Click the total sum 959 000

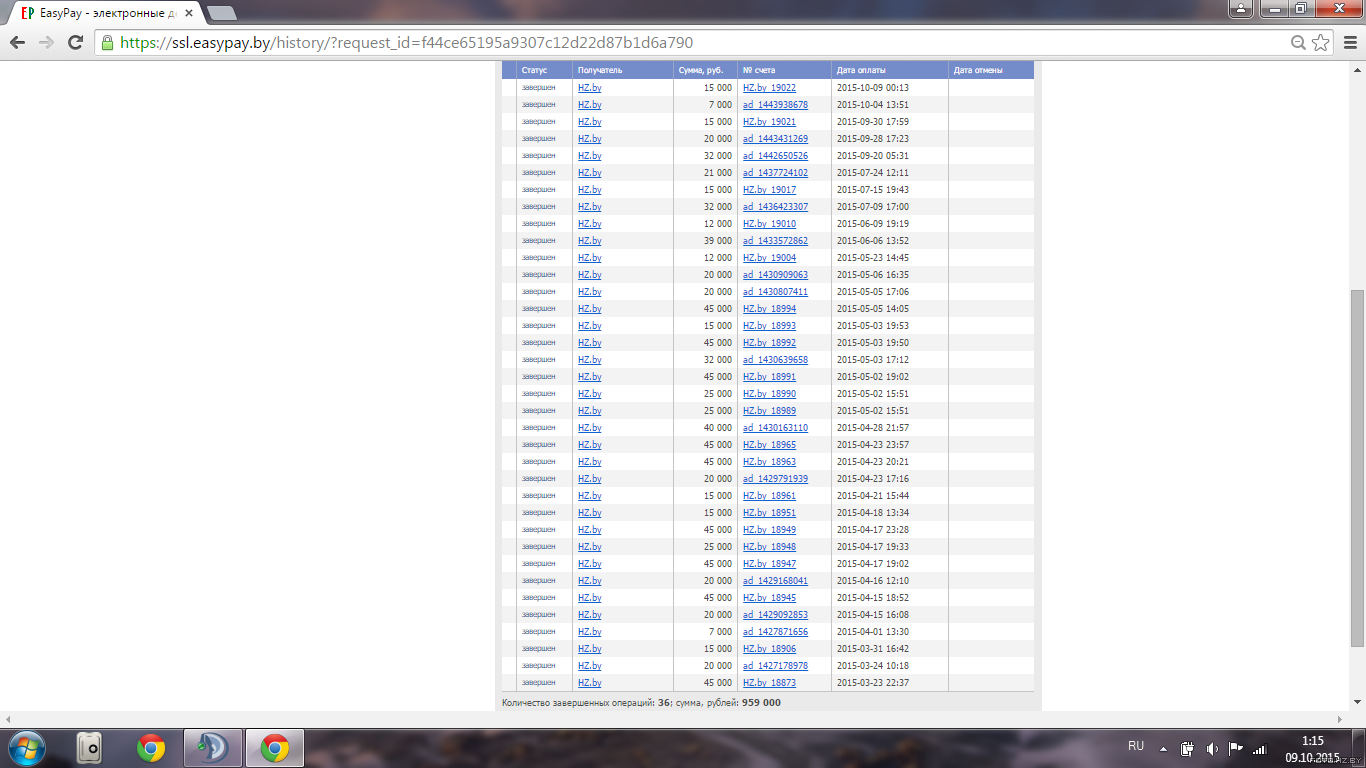(761, 703)
